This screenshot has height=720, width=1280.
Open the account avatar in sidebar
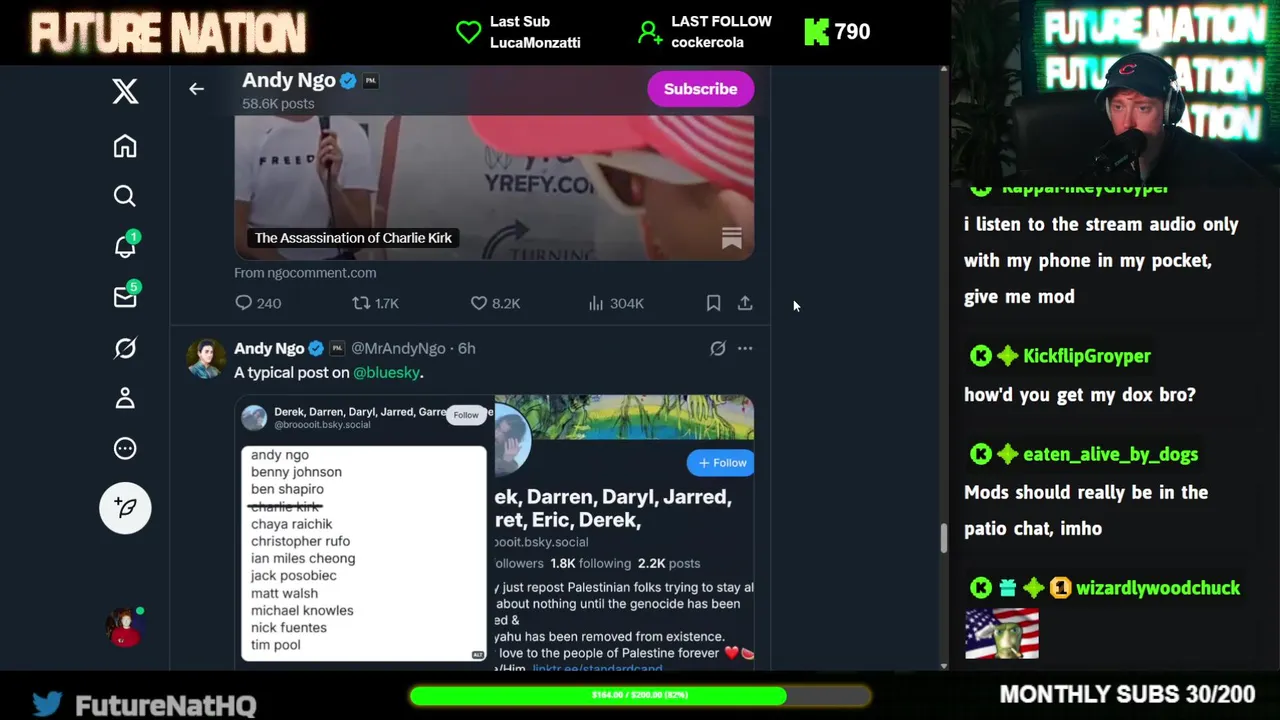coord(125,627)
